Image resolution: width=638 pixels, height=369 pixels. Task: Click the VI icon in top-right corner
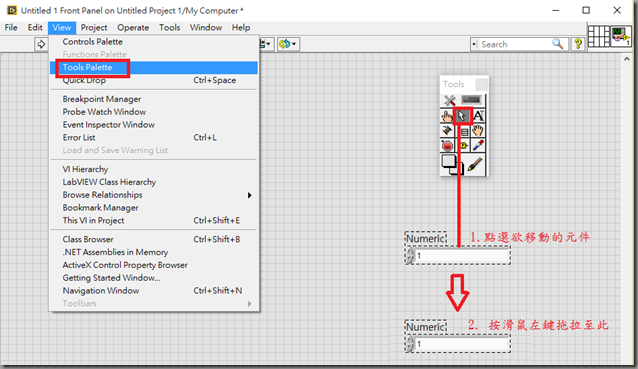pos(621,37)
